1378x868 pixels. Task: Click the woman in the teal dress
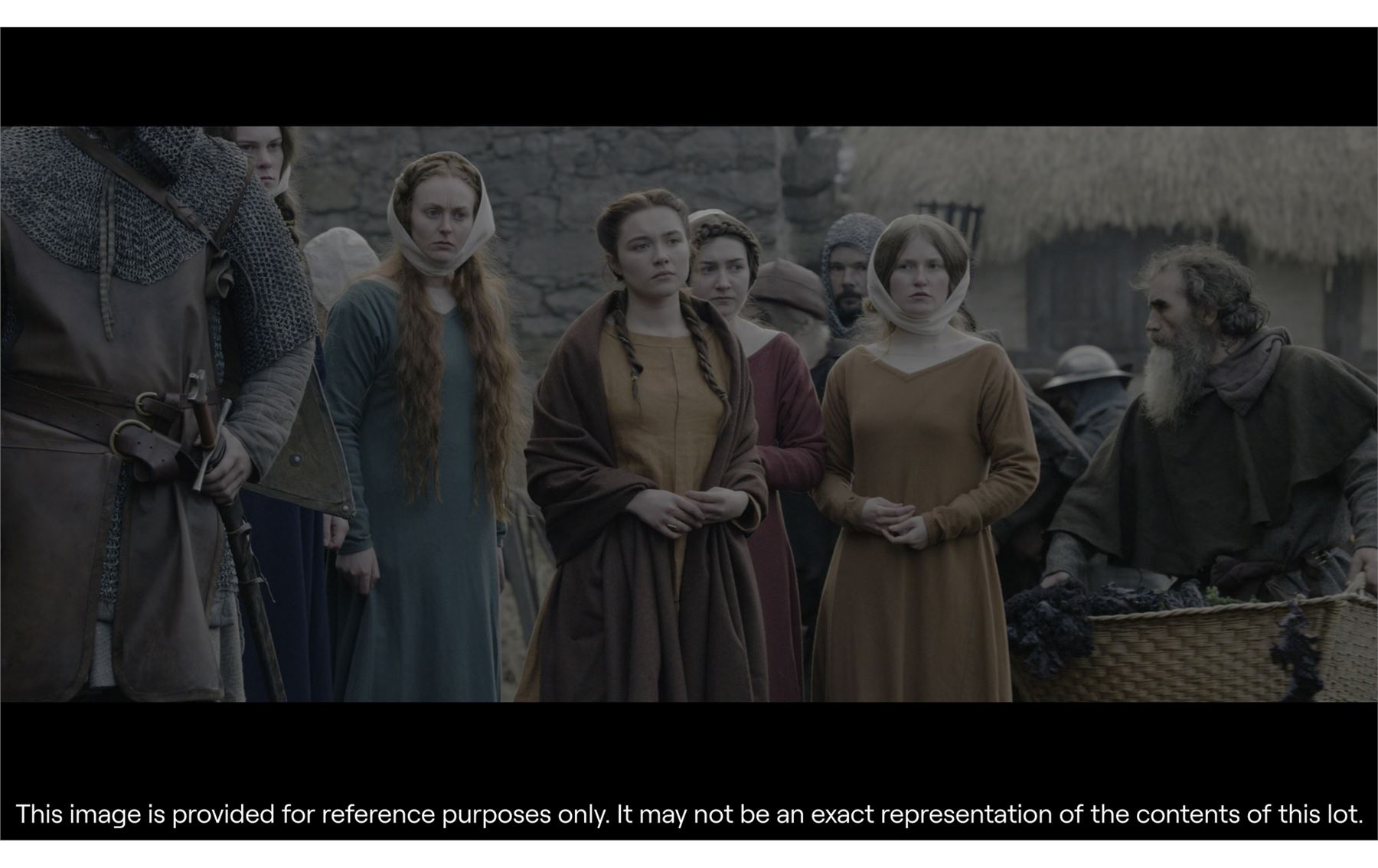point(417,429)
